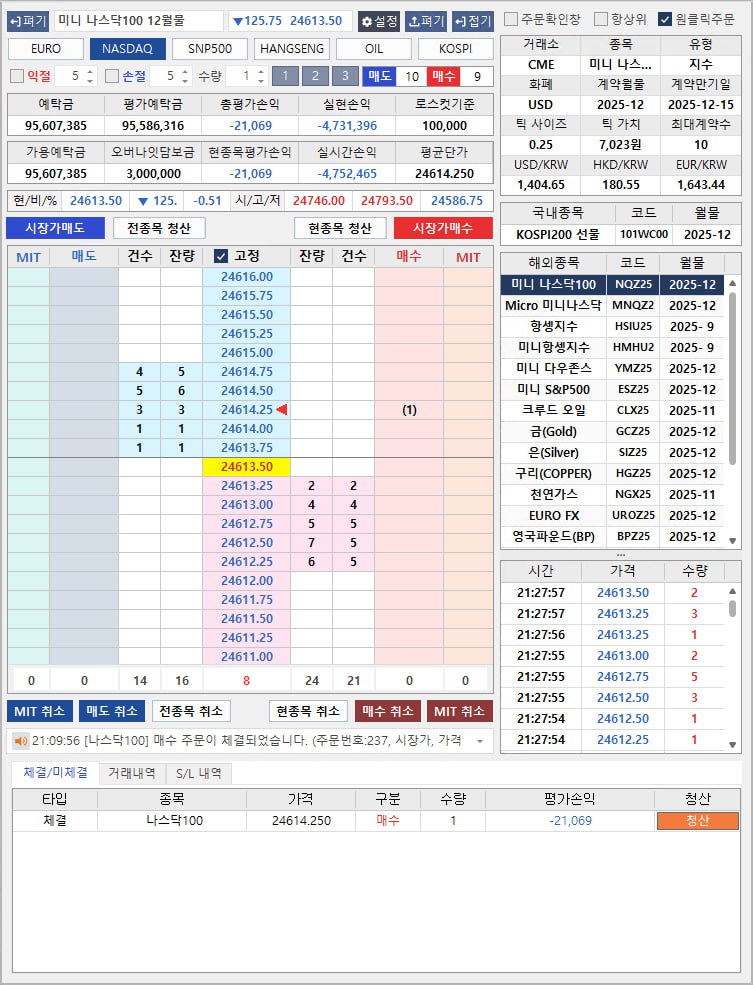Image resolution: width=753 pixels, height=985 pixels.
Task: Toggle the 주문확인창 checkbox
Action: [511, 19]
